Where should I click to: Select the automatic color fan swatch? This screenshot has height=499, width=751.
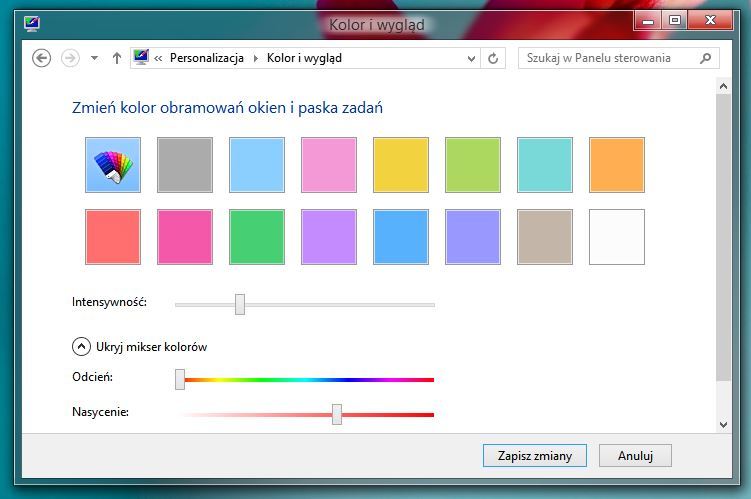point(113,165)
